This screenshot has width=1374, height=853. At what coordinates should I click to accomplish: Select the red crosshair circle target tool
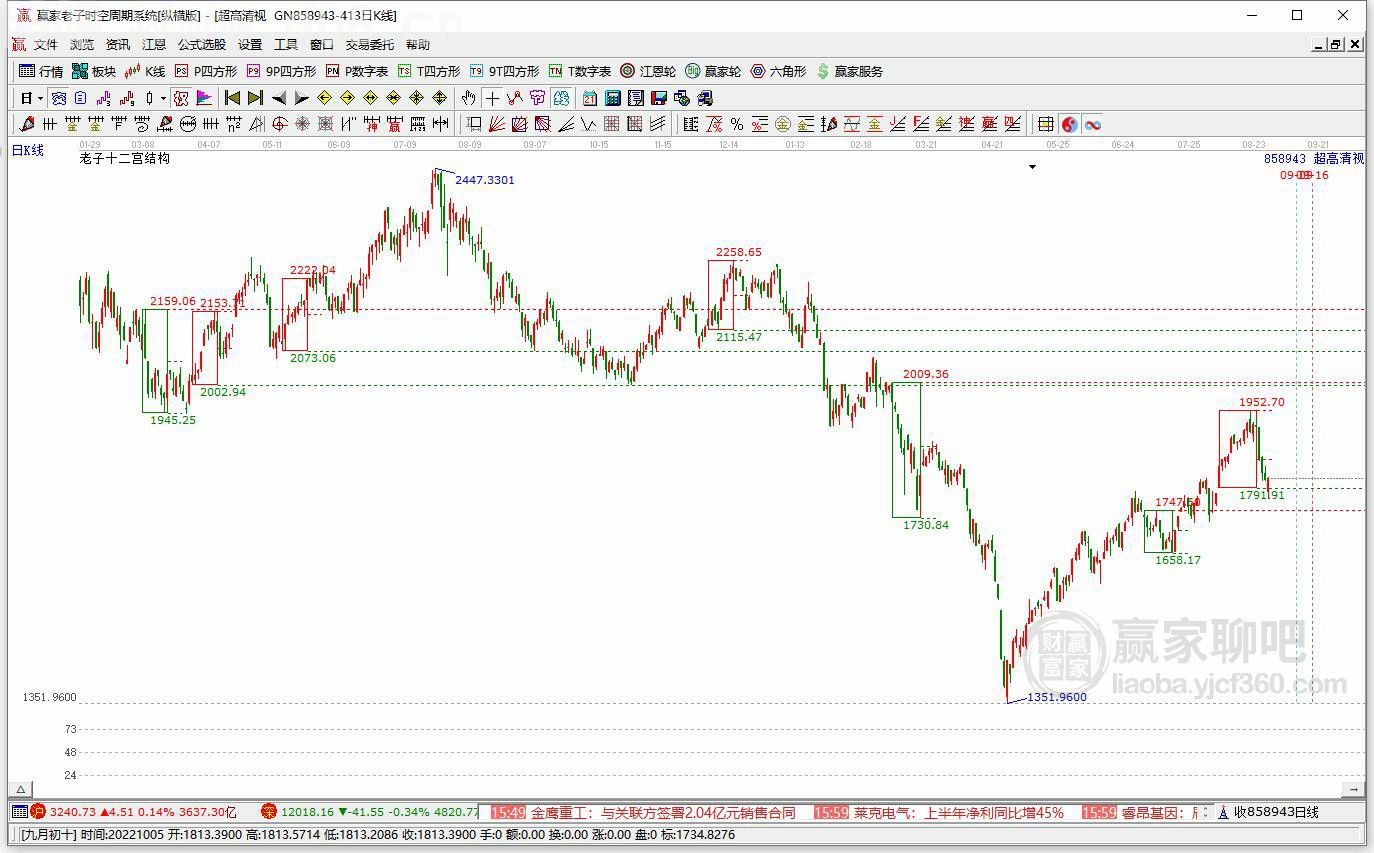280,124
